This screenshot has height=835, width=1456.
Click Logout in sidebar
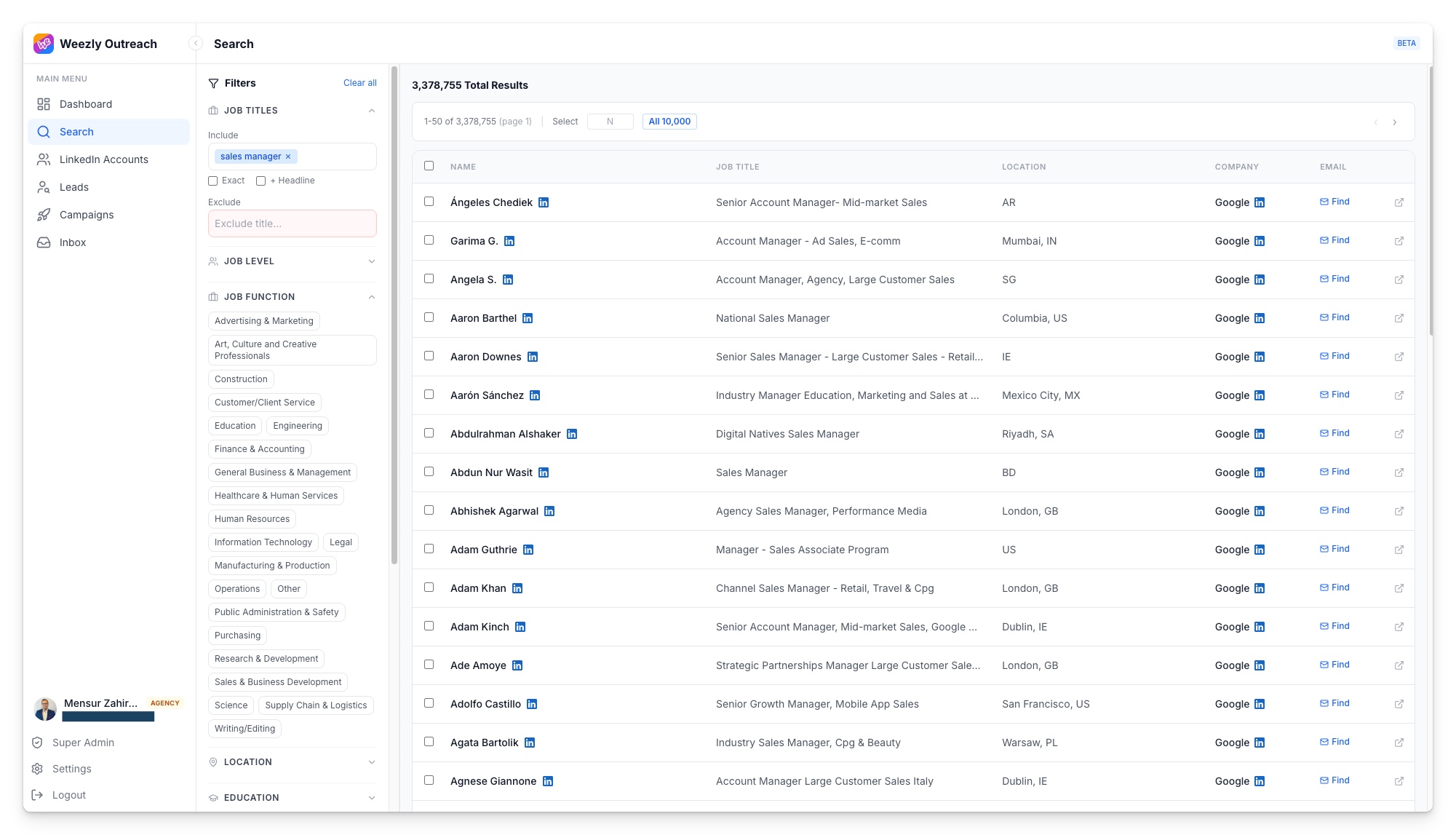point(58,795)
